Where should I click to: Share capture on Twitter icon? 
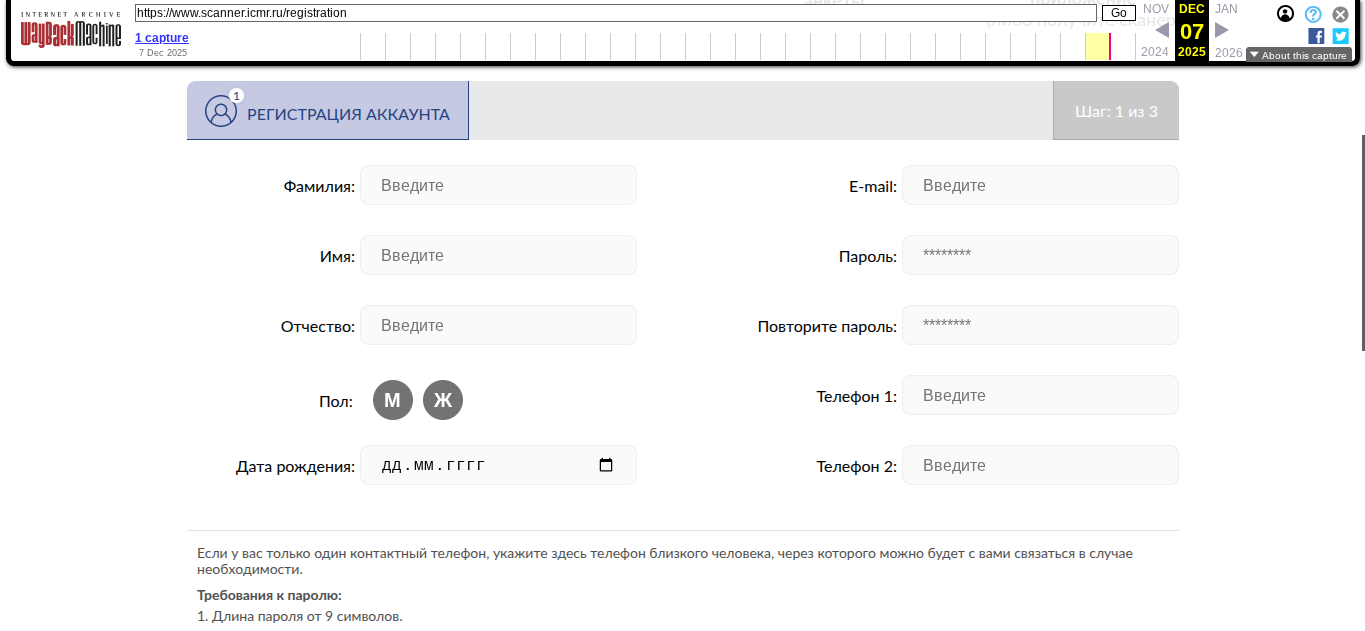click(1340, 36)
